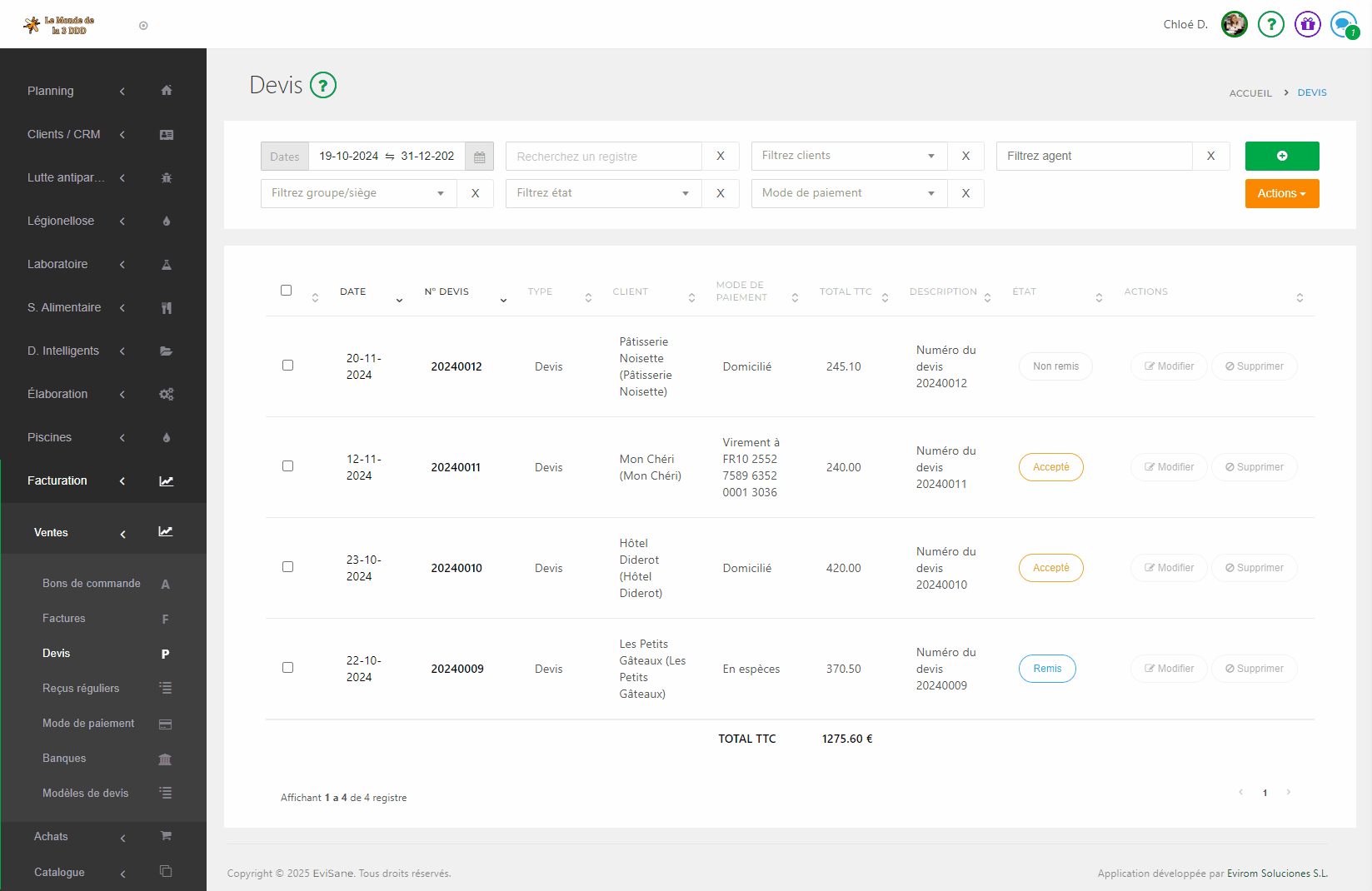Click the Le Monde de la 3 DDD logo
This screenshot has height=891, width=1372.
tap(59, 25)
